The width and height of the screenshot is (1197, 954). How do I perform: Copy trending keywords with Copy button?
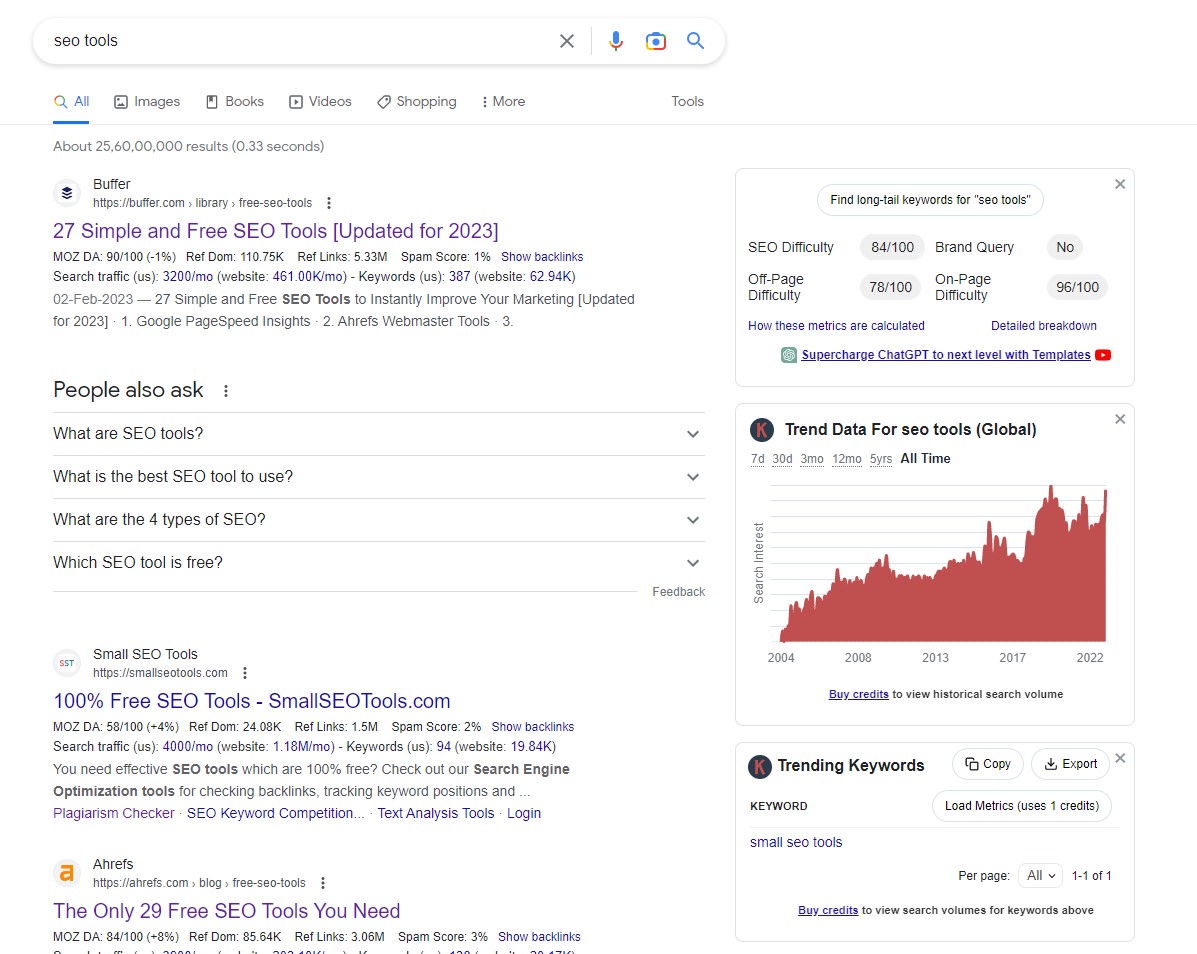click(x=988, y=764)
